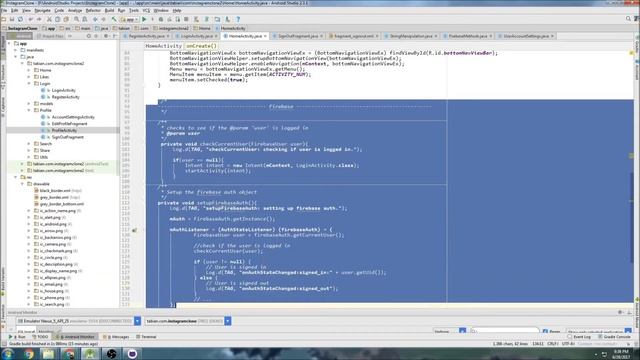This screenshot has height=360, width=640.
Task: Open the TODO tool window
Action: point(40,337)
